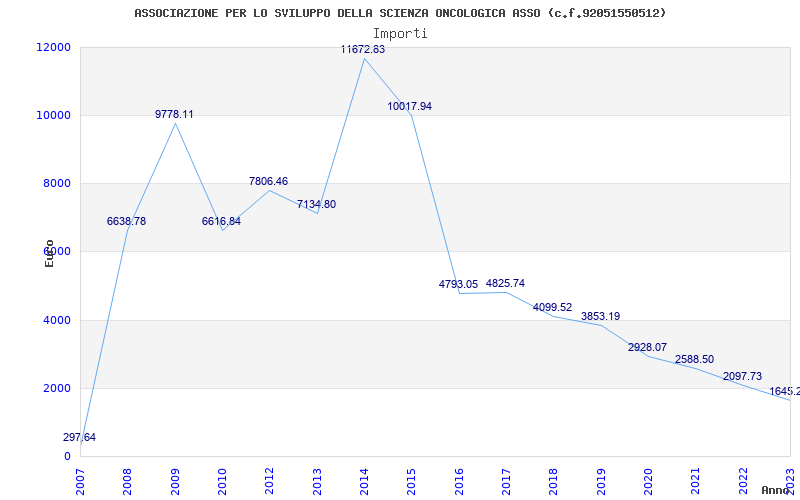Select the x-axis year 2019

601,481
